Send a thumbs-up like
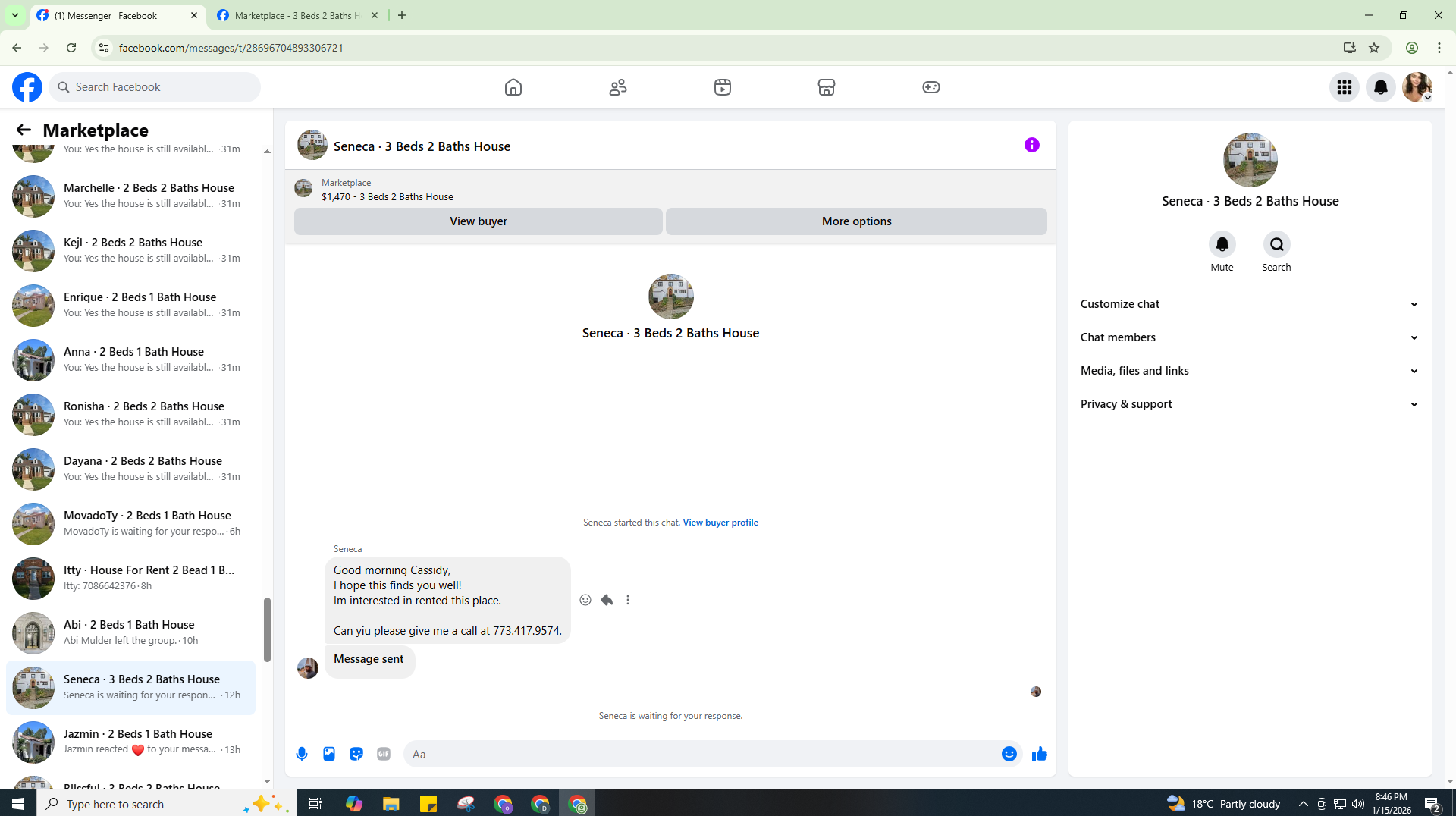The width and height of the screenshot is (1456, 816). (1040, 754)
